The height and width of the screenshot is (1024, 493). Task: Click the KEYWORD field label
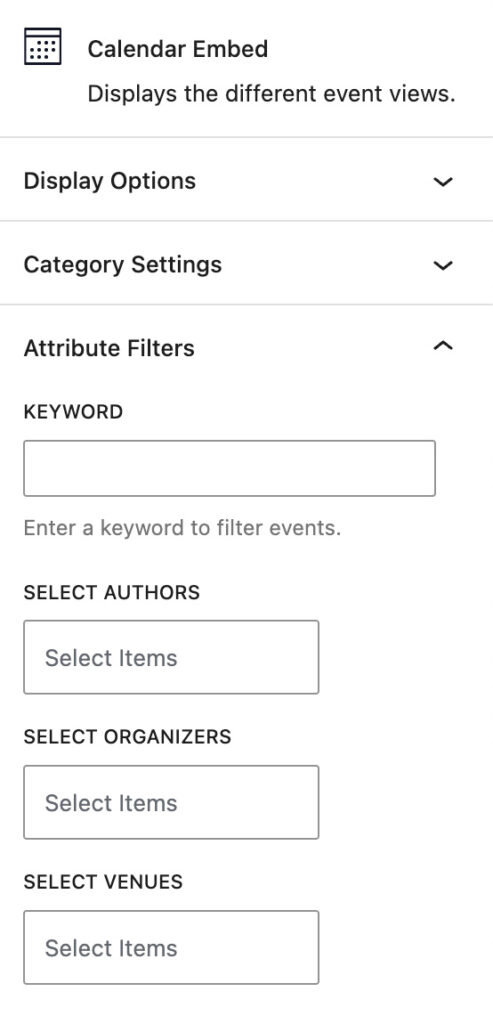(x=73, y=412)
